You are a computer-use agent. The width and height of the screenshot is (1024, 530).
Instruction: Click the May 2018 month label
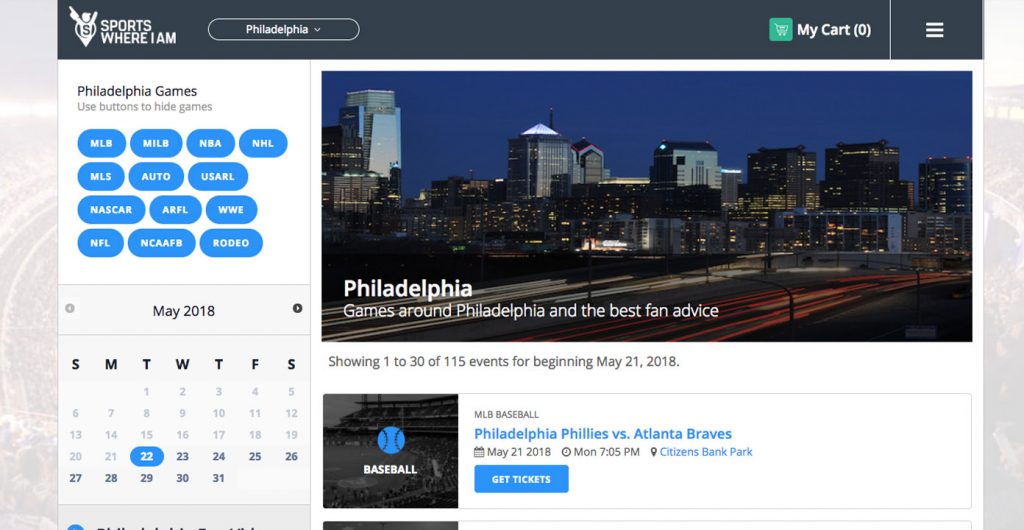click(184, 311)
